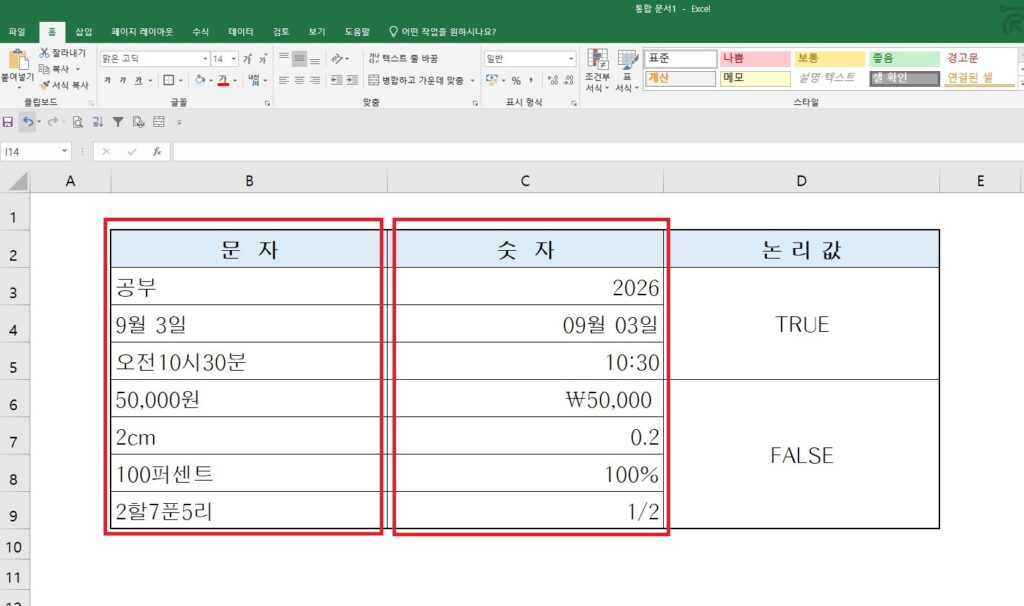This screenshot has height=606, width=1024.
Task: Apply the 메모 (Note) cell style
Action: [754, 78]
